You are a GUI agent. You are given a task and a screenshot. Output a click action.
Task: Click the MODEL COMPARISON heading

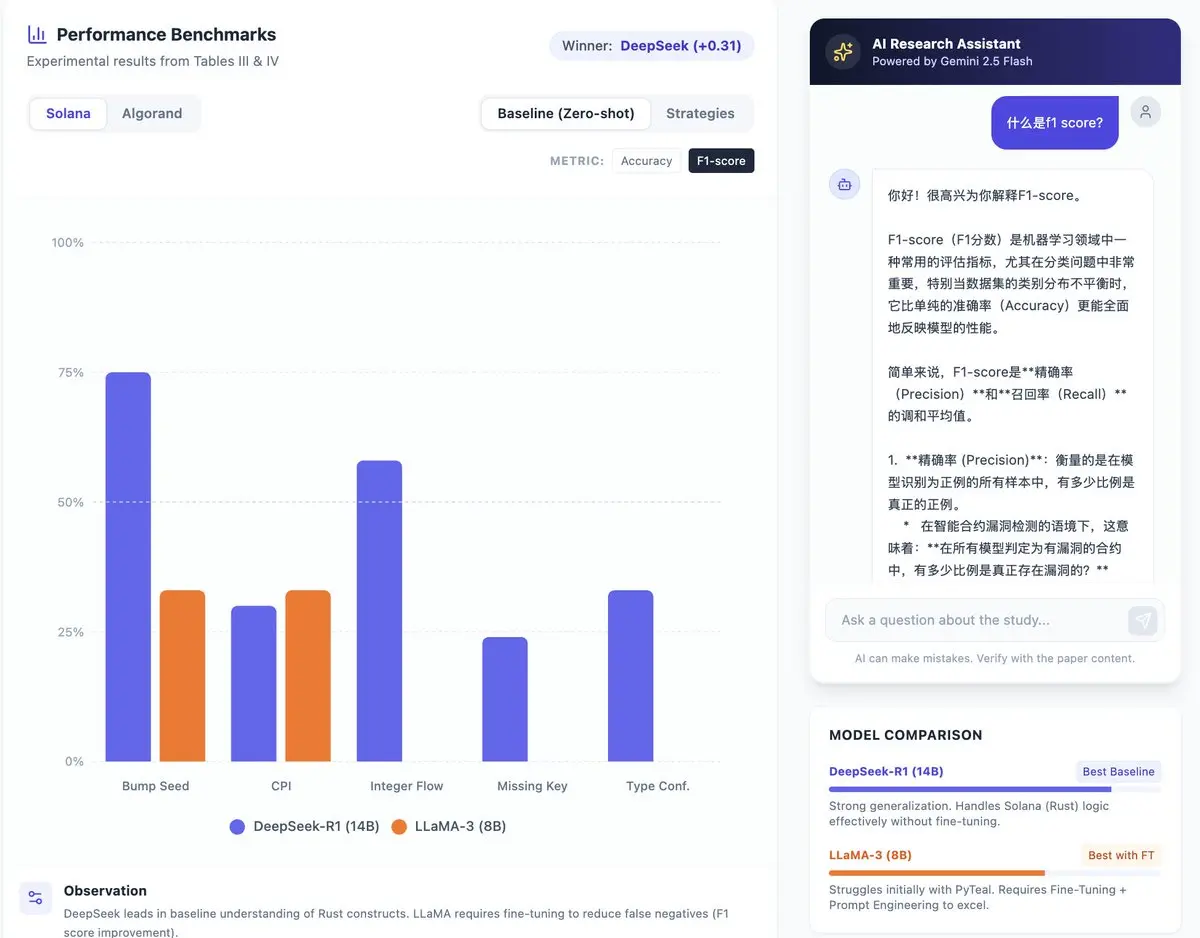click(x=906, y=735)
